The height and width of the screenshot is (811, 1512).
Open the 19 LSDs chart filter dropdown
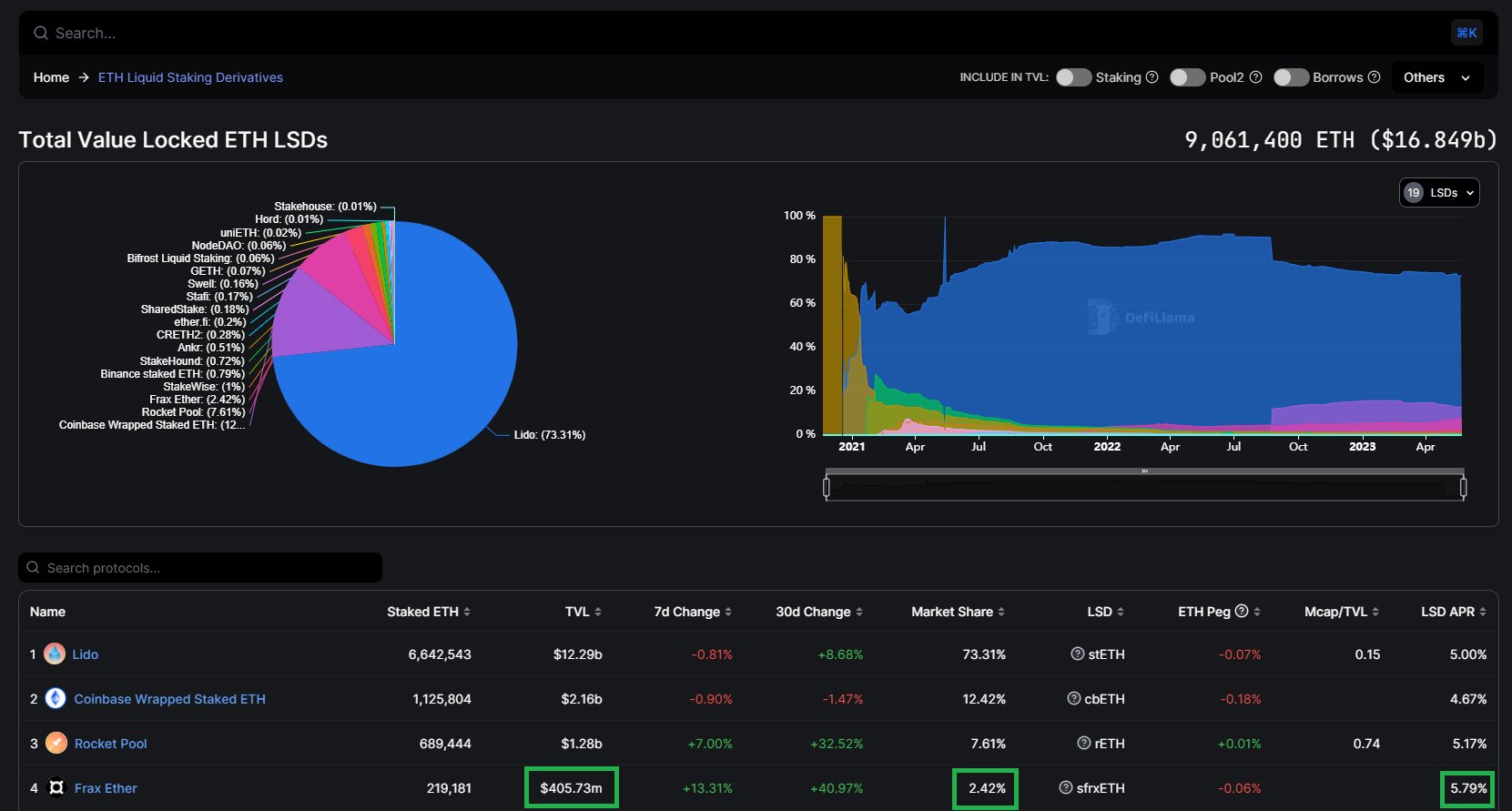click(x=1439, y=192)
